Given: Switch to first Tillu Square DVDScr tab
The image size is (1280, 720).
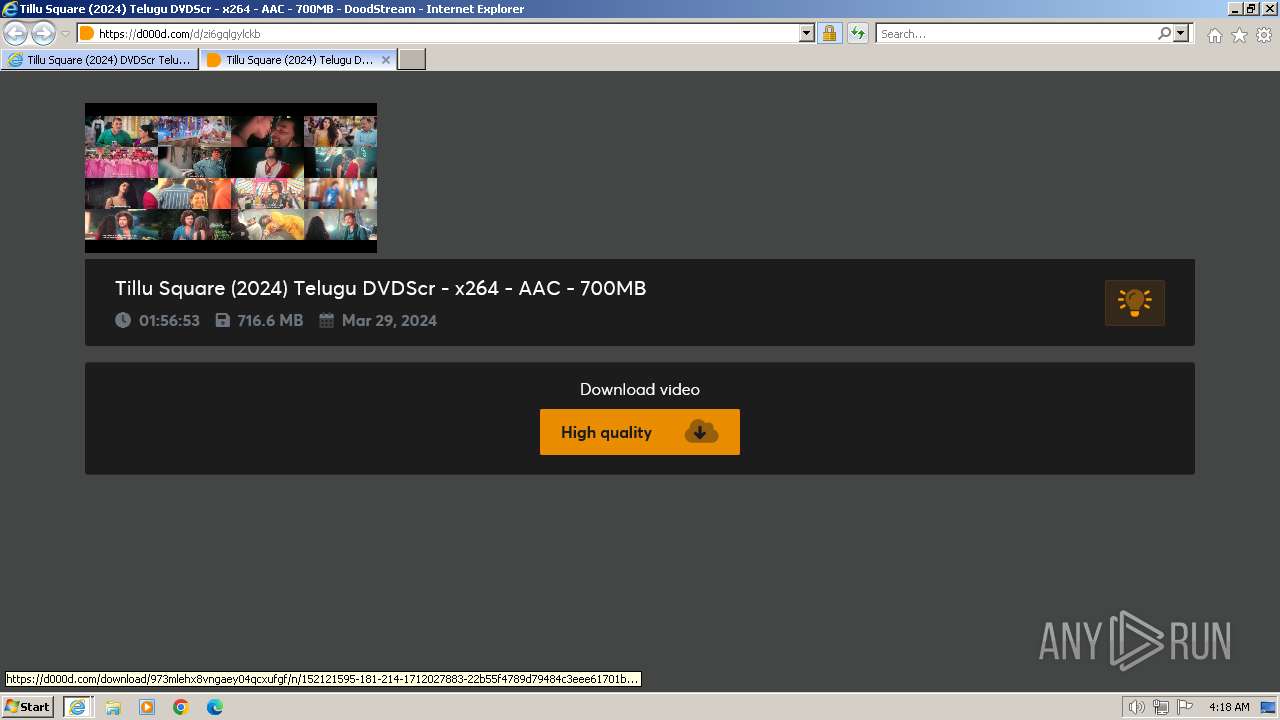Looking at the screenshot, I should (100, 60).
